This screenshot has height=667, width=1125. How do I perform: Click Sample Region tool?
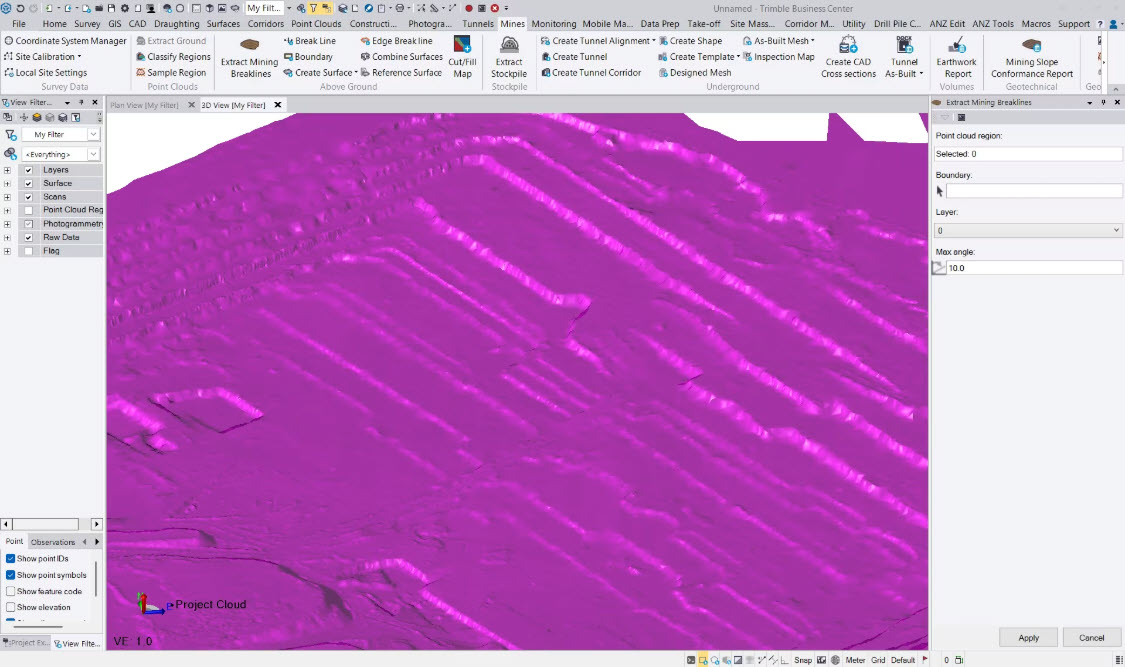click(171, 72)
